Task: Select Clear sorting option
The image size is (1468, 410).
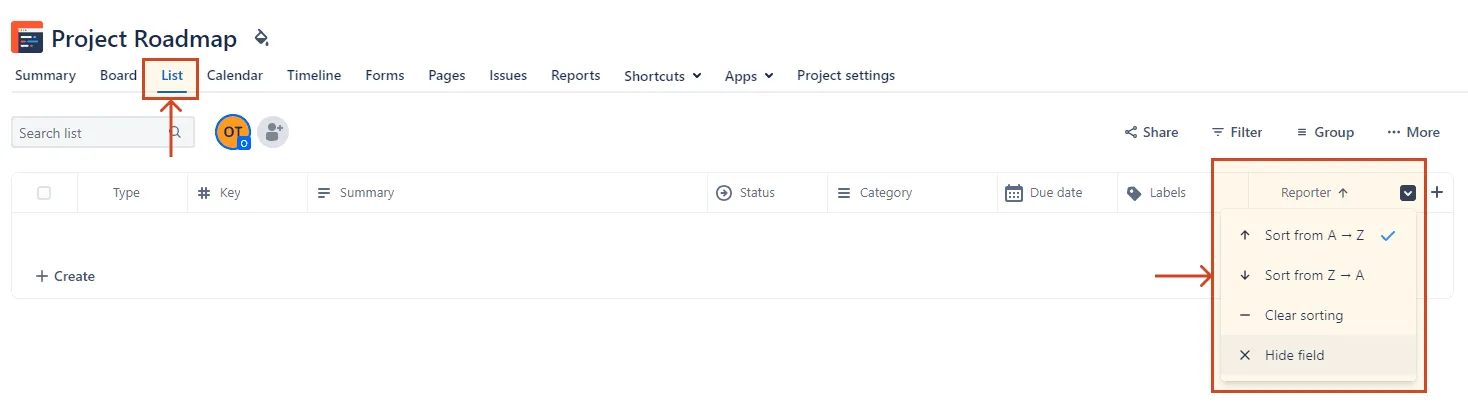Action: 1303,315
